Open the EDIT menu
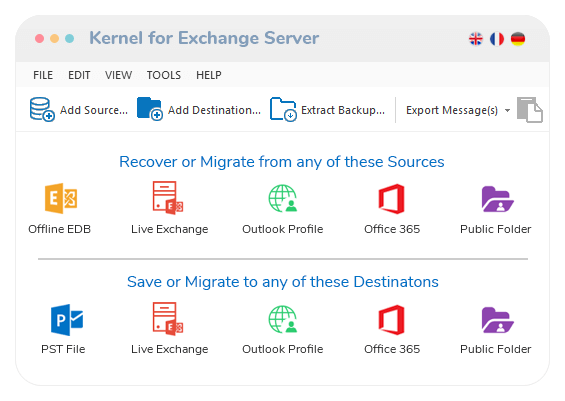Image resolution: width=565 pixels, height=401 pixels. tap(79, 75)
